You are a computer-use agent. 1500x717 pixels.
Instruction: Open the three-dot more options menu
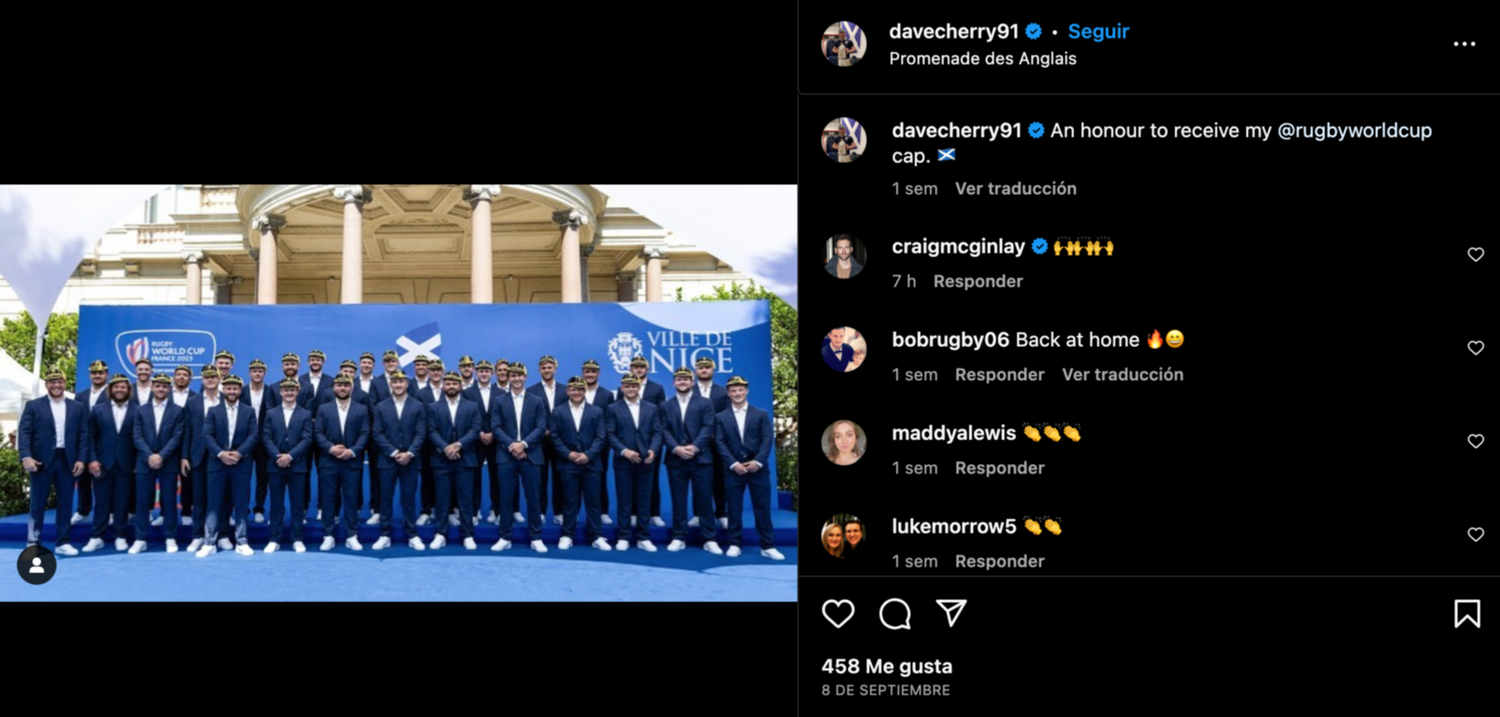[1464, 44]
